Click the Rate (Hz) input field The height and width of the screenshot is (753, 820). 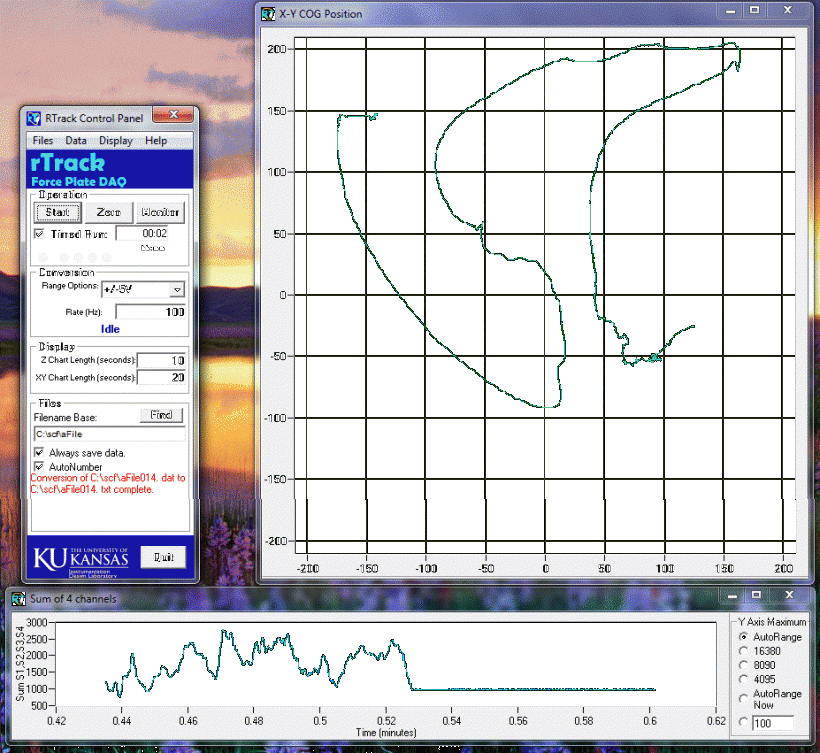(151, 312)
